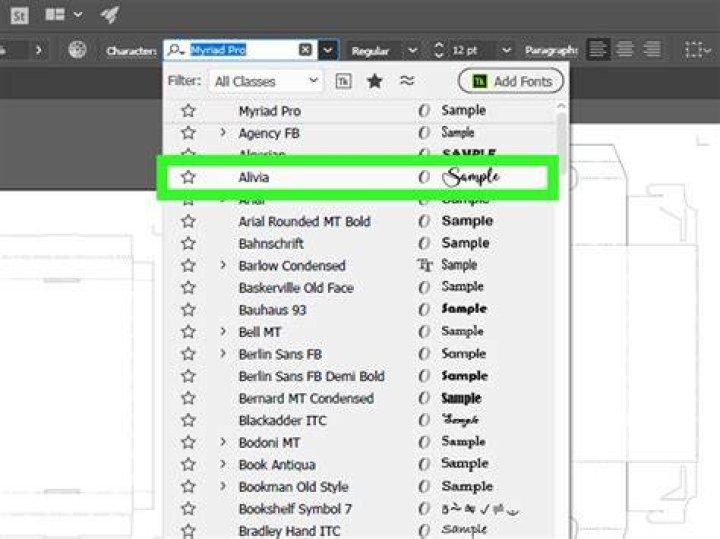This screenshot has height=539, width=720.
Task: Clear the font name field with X
Action: (x=305, y=50)
